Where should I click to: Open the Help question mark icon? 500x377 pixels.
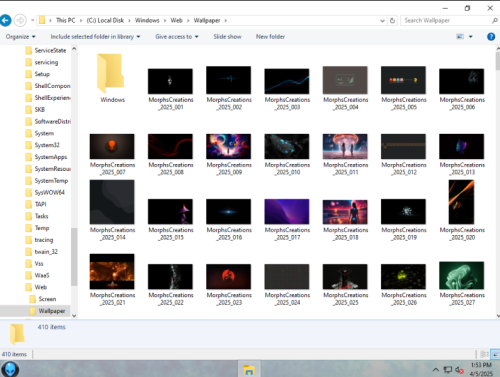[x=491, y=37]
